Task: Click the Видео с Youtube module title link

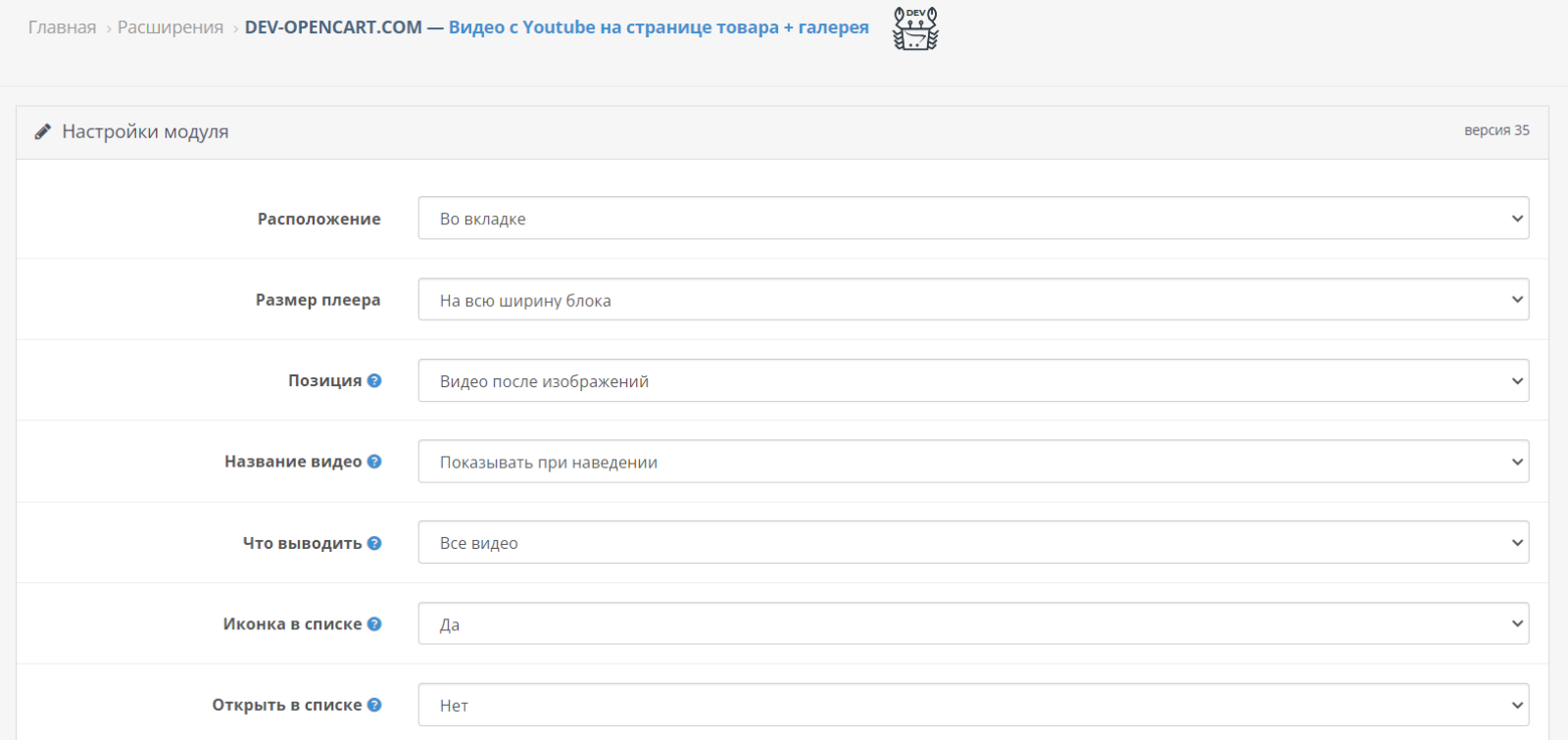Action: tap(659, 27)
